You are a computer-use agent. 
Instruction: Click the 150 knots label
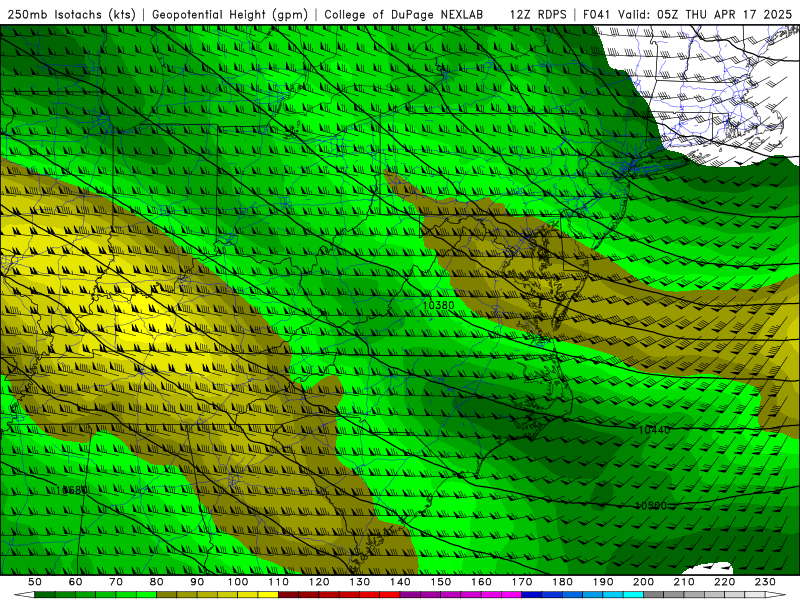441,582
